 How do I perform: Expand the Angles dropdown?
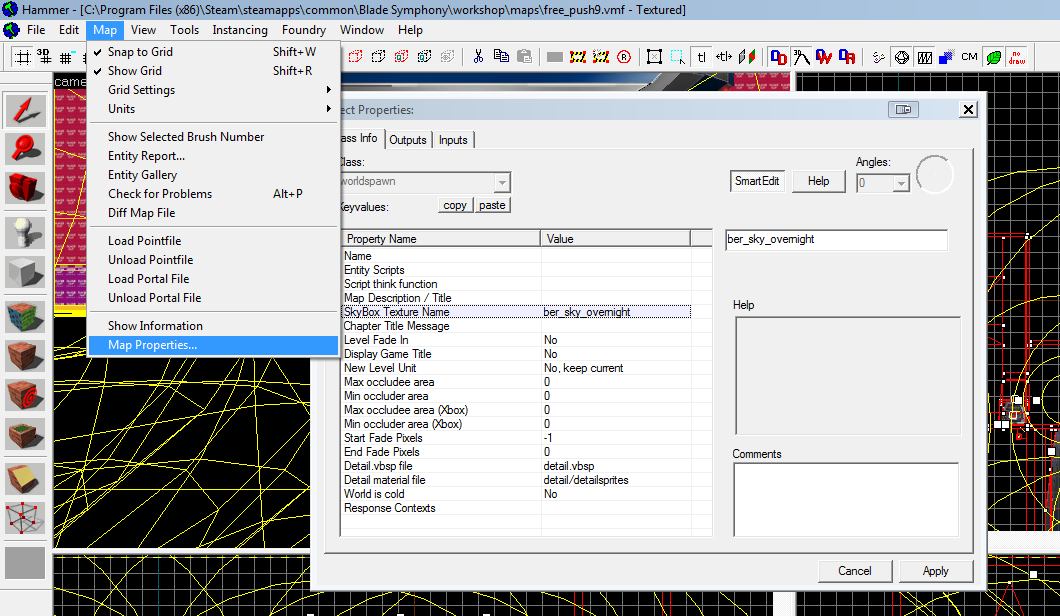[900, 183]
